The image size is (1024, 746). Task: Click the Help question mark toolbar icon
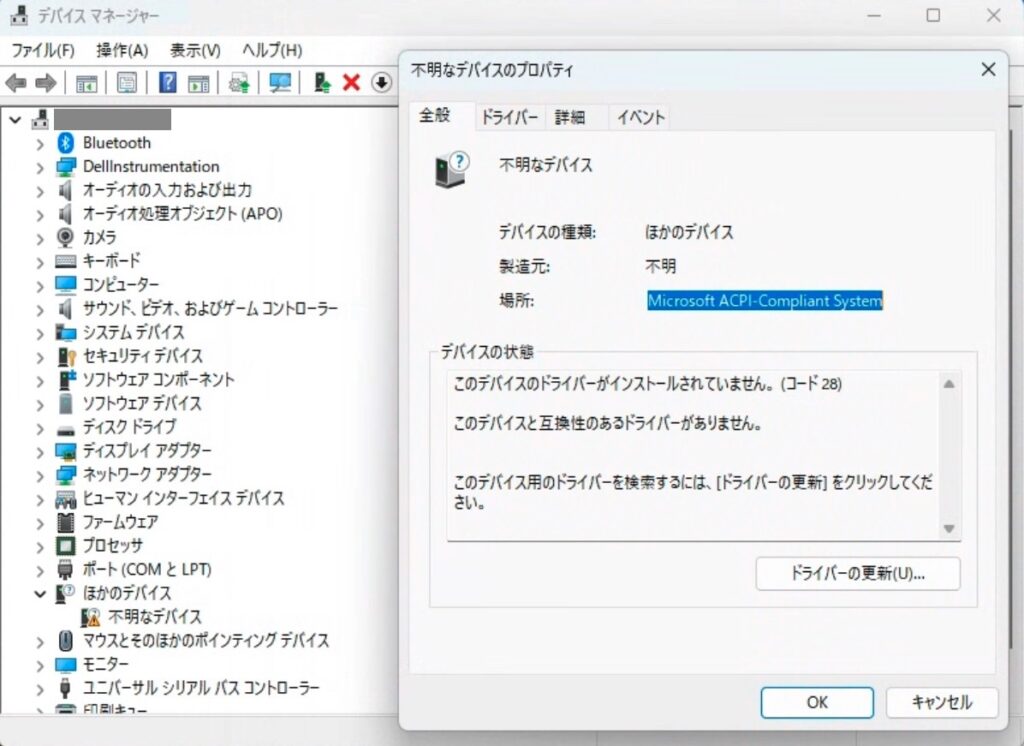(169, 83)
